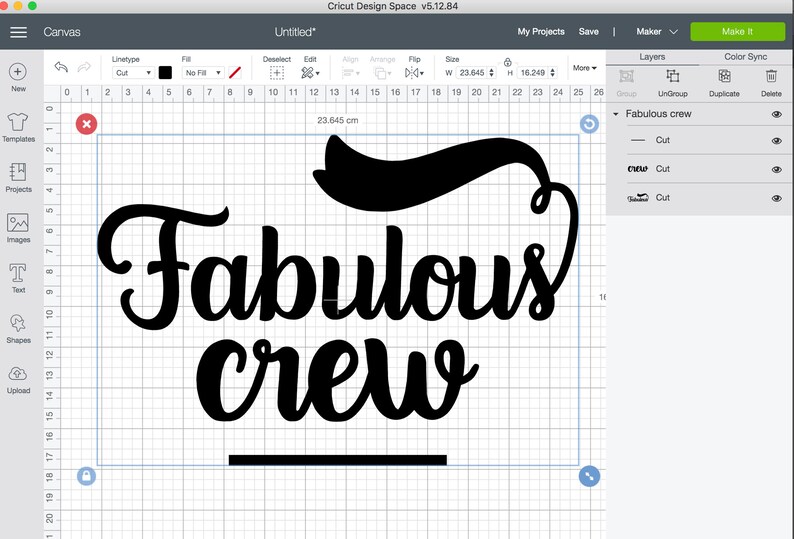Duplicate the selected layer group
Screen dimensions: 794x539
724,83
